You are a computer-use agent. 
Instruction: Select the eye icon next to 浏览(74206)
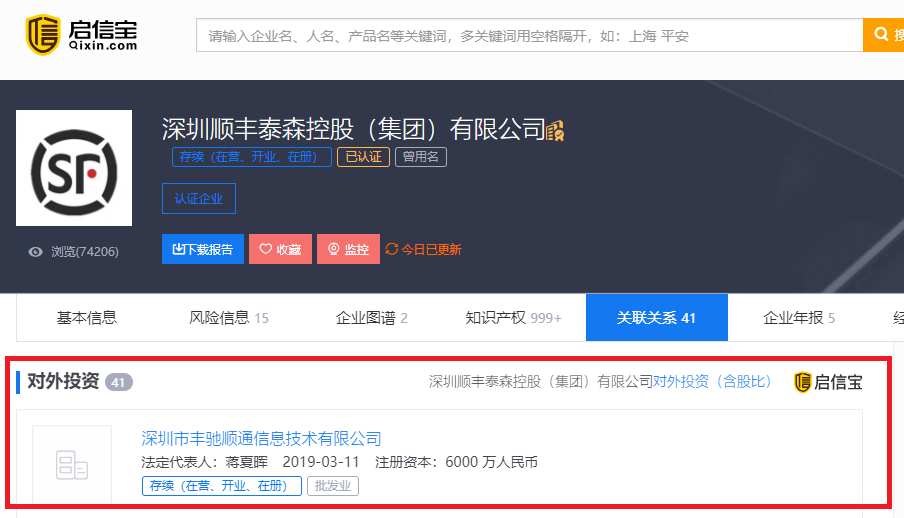36,252
